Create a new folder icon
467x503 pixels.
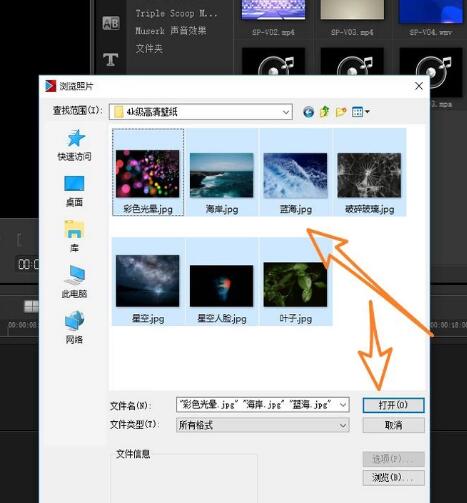(341, 112)
